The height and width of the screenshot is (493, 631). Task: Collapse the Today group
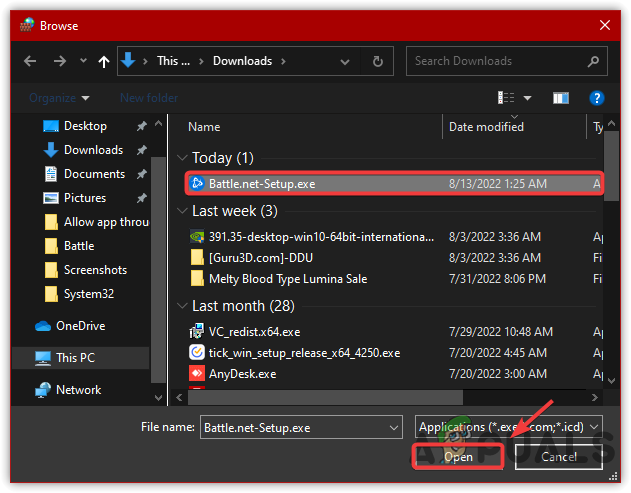181,158
